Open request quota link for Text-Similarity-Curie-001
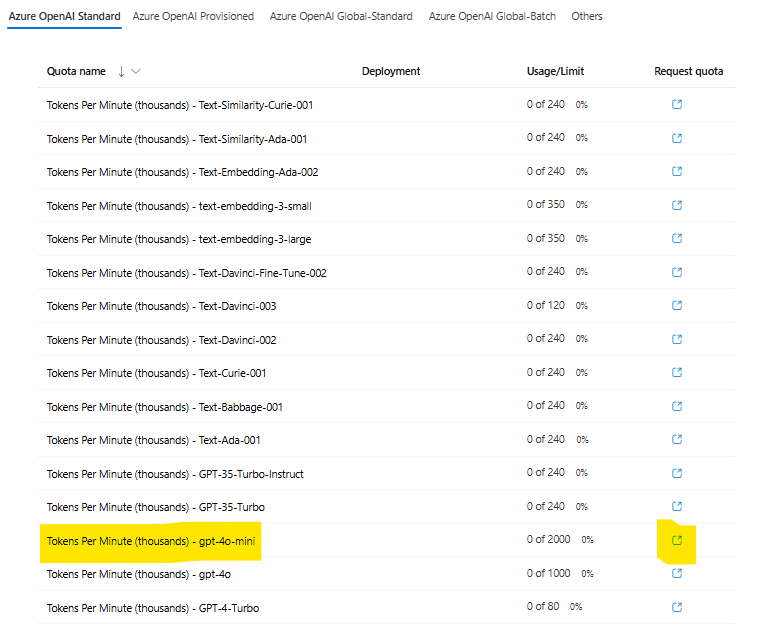Viewport: 762px width, 628px height. pyautogui.click(x=677, y=104)
